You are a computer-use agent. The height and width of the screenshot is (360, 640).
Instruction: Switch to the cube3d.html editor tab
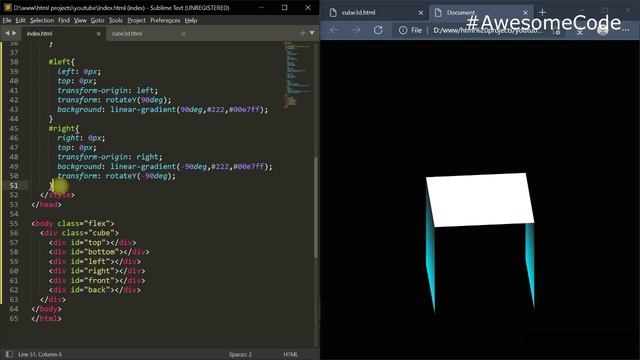[149, 34]
